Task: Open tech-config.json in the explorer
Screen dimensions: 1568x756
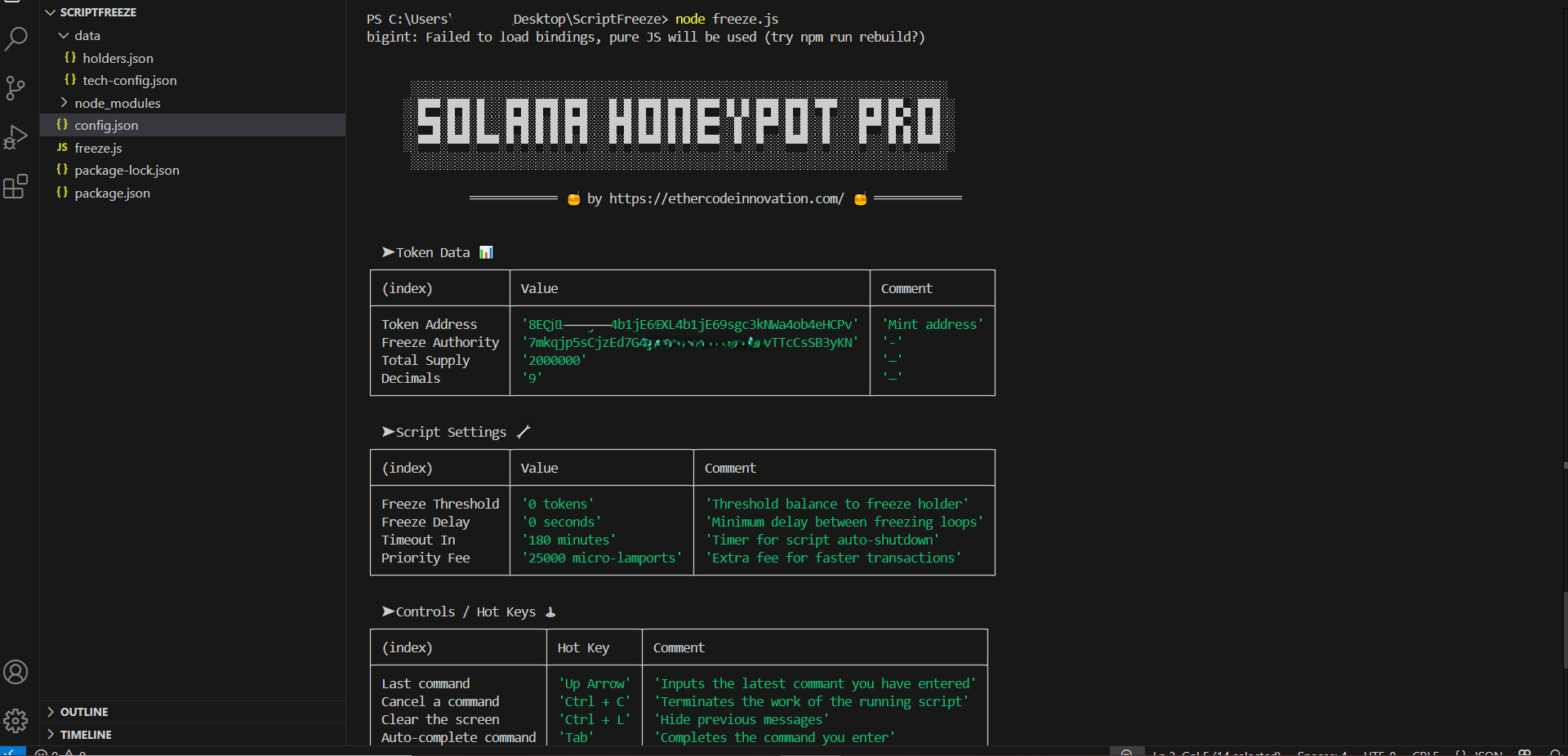Action: (x=129, y=80)
